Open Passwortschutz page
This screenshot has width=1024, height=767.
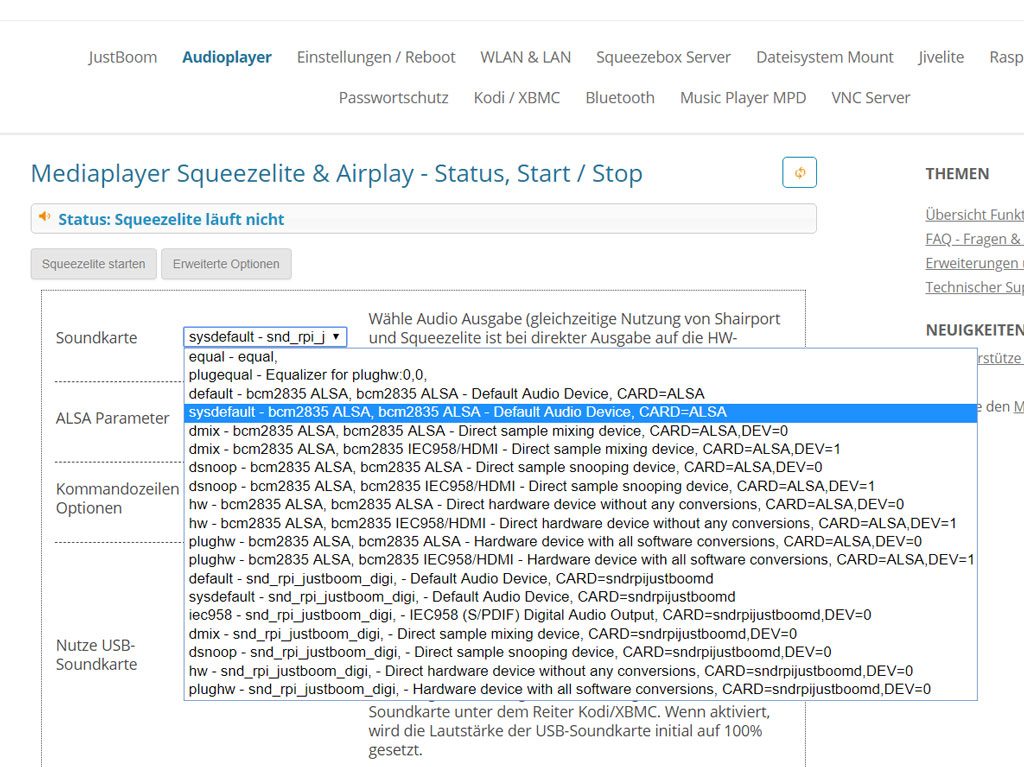[393, 98]
